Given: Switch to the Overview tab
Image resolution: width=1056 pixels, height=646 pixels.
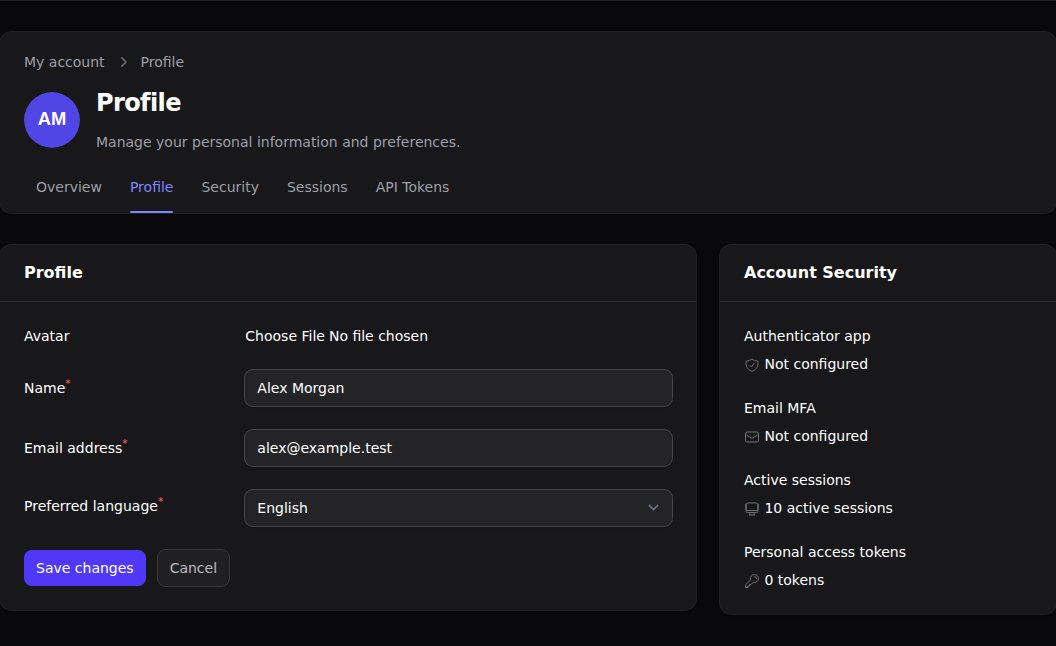Looking at the screenshot, I should coord(69,187).
